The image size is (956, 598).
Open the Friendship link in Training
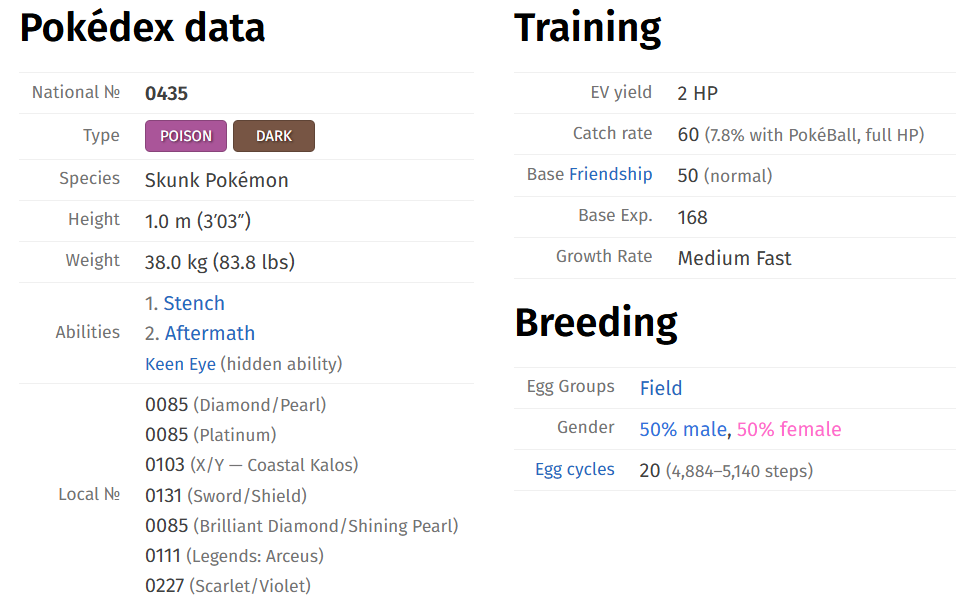(610, 174)
